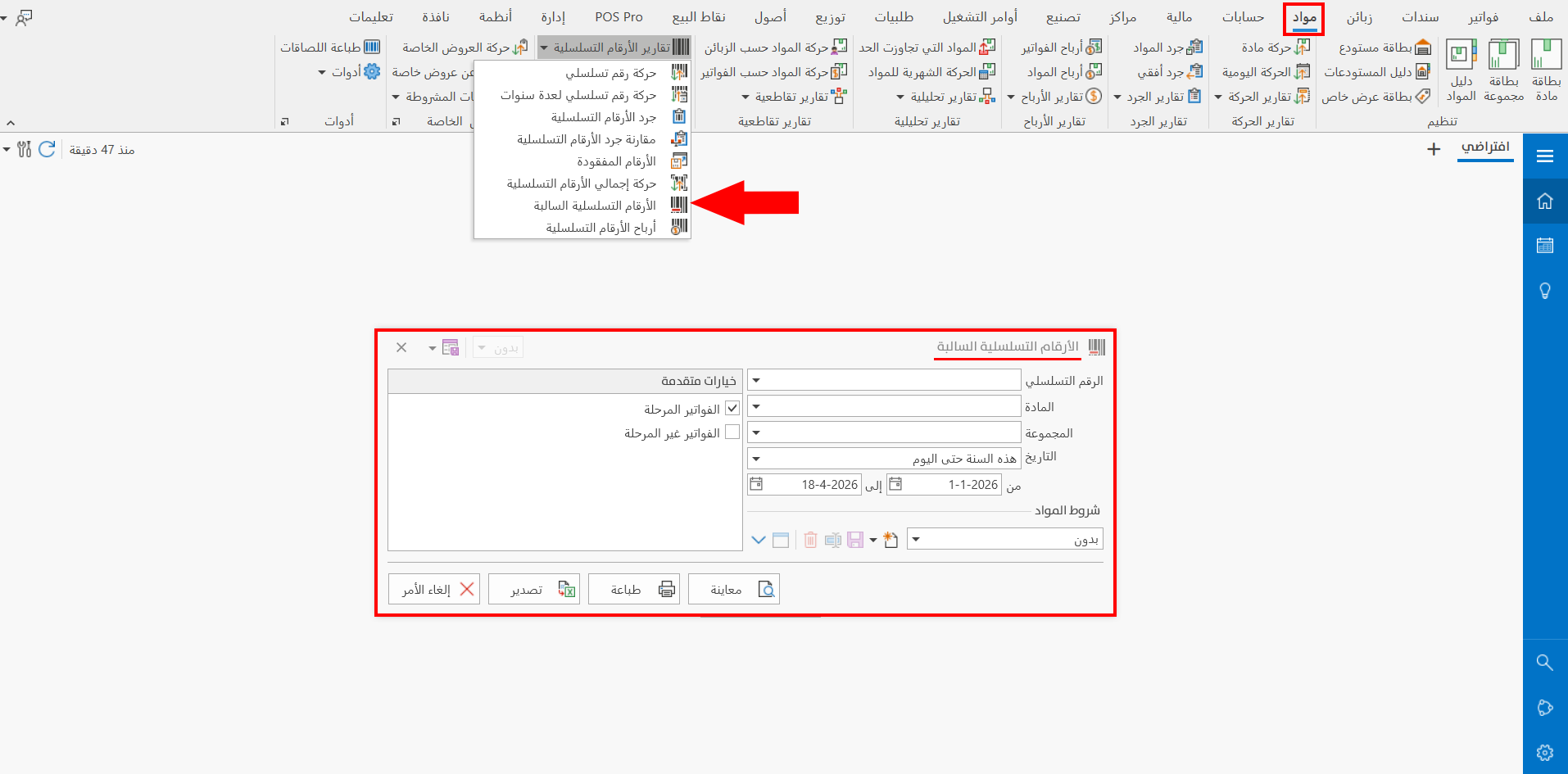The image size is (1568, 774).
Task: Open the home icon in sidebar
Action: (1545, 201)
